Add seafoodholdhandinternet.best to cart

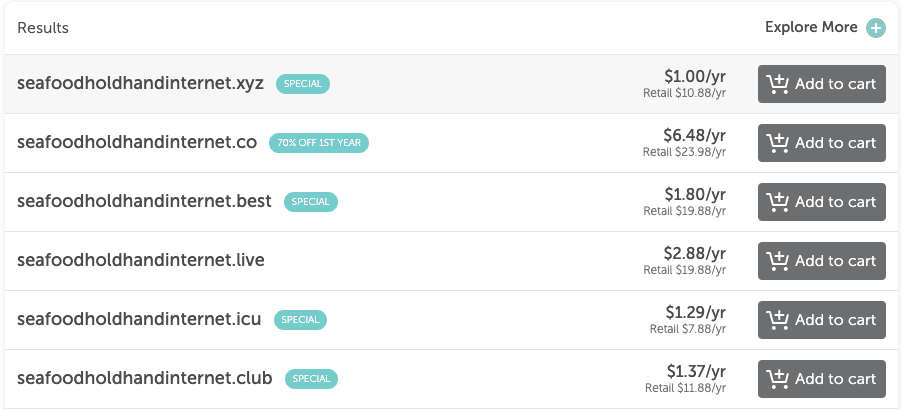(x=821, y=202)
